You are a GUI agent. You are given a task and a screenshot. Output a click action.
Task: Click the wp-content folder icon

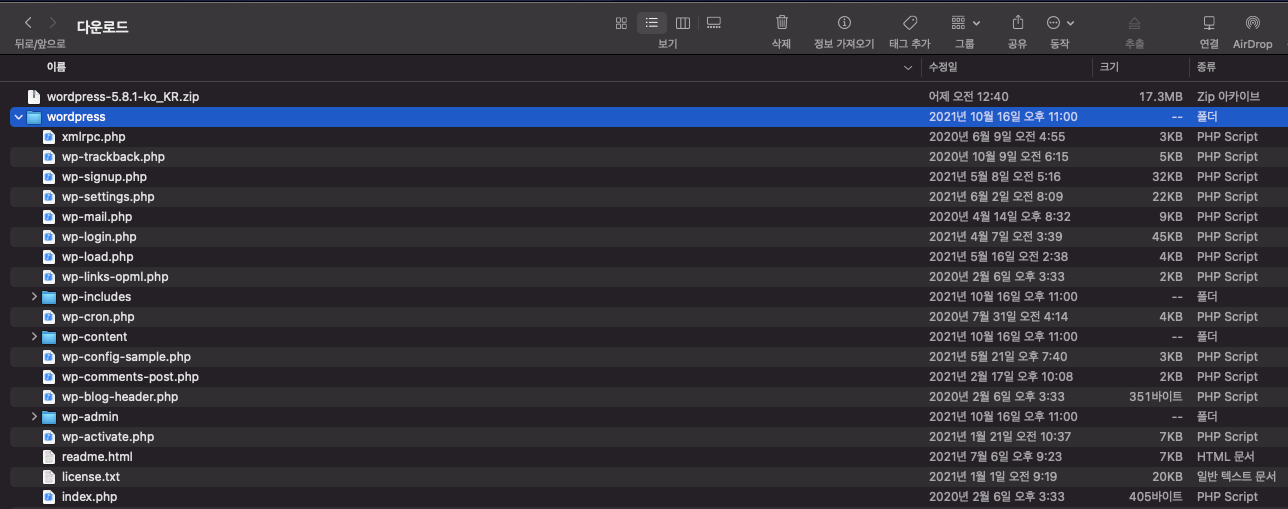(49, 337)
